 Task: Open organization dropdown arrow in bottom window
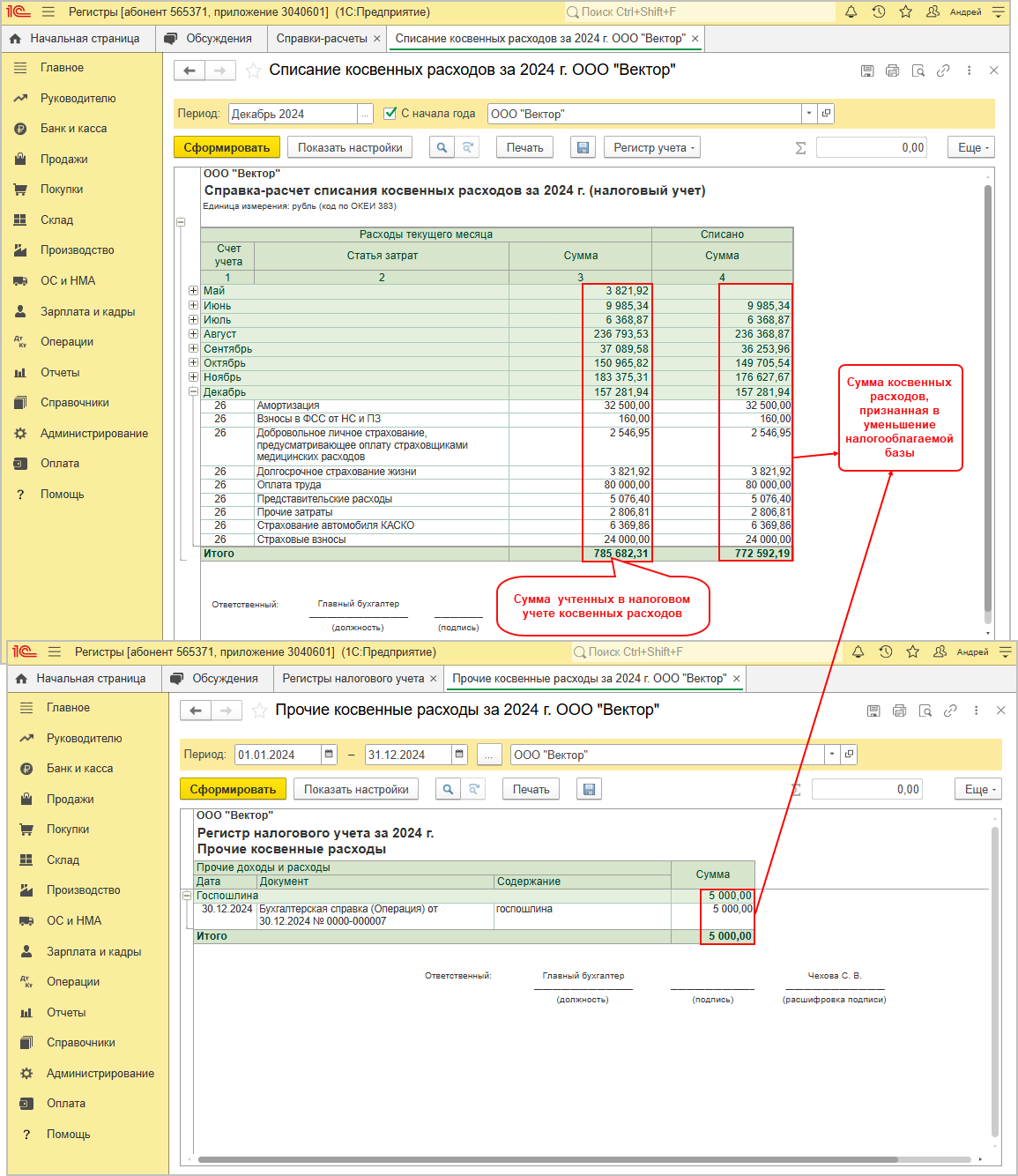832,755
